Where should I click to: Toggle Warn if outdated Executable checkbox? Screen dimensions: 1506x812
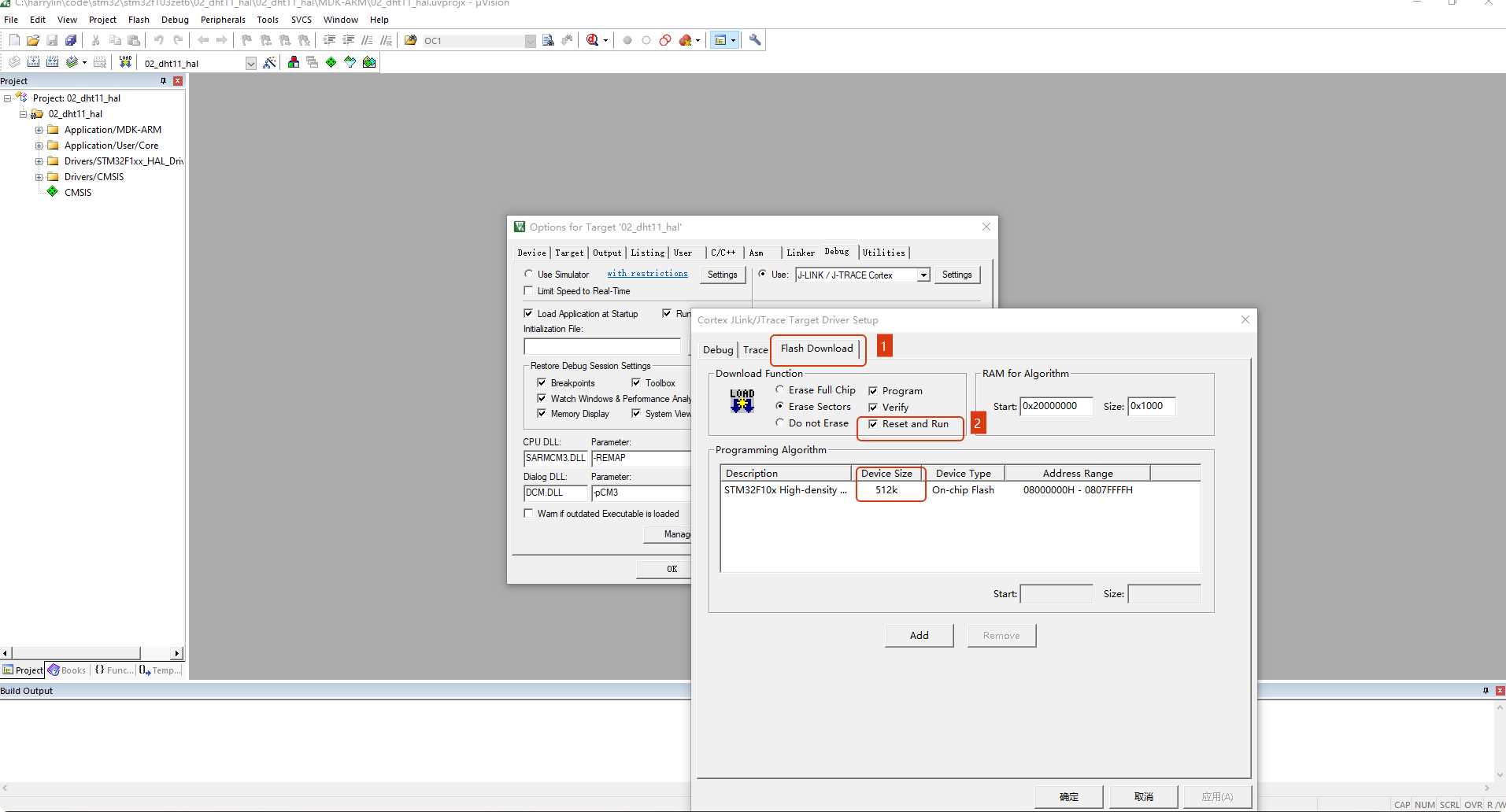(x=529, y=513)
